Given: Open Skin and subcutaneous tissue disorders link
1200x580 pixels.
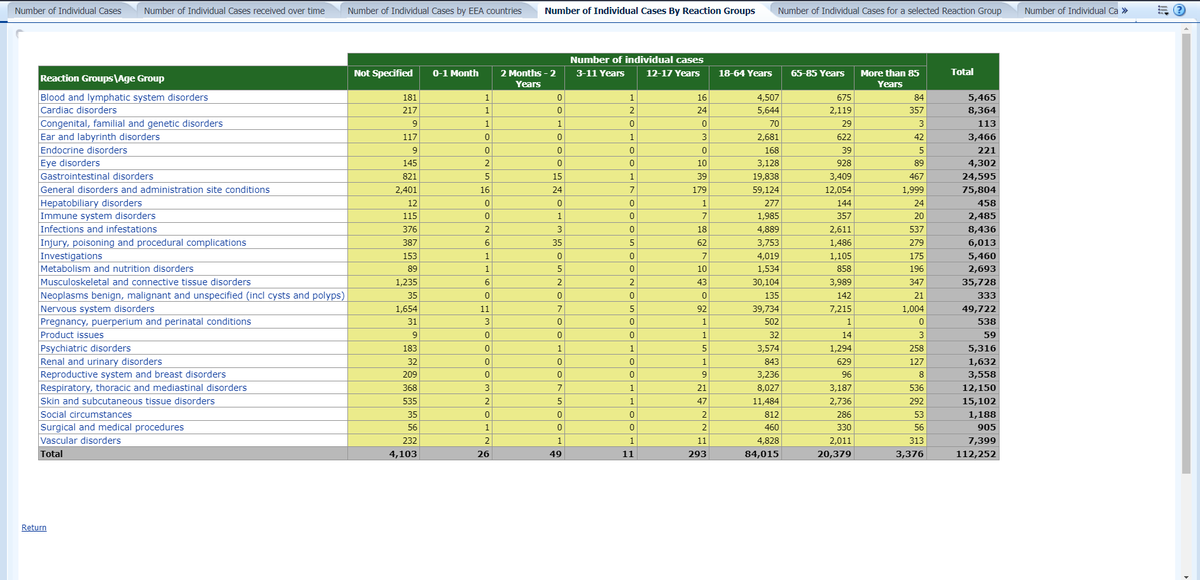Looking at the screenshot, I should pos(127,401).
